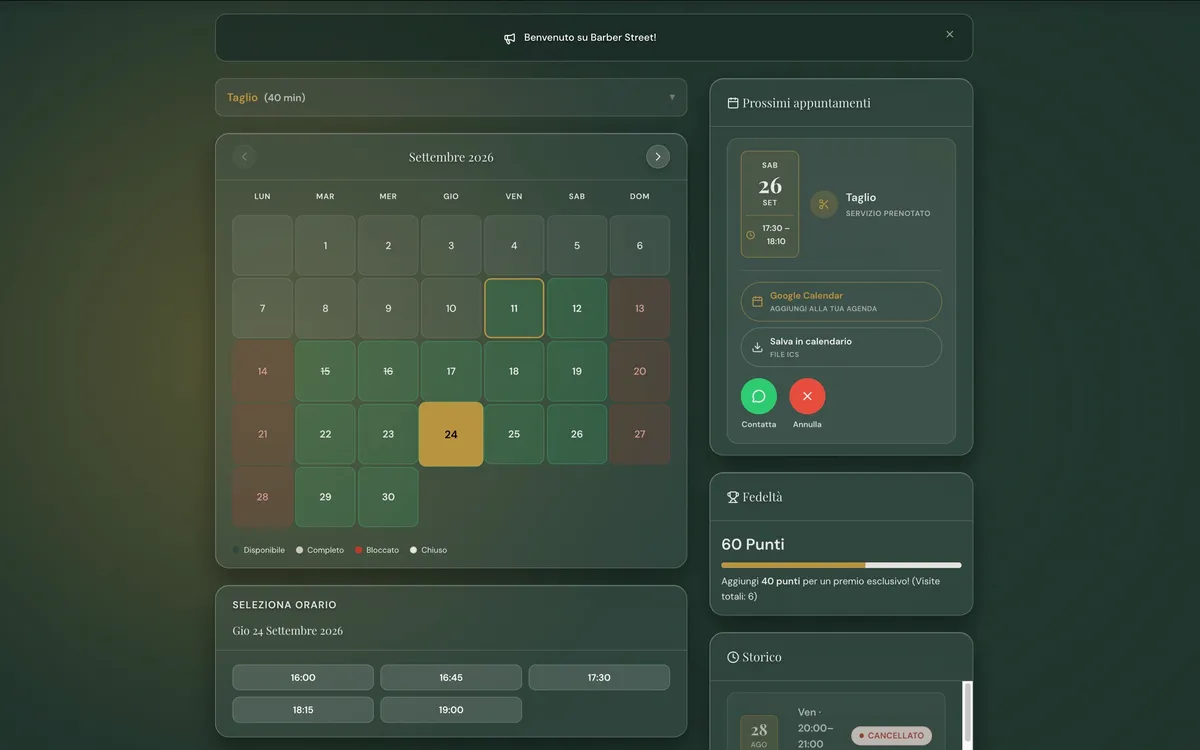Click the 28 AGO history date badge

pyautogui.click(x=759, y=733)
